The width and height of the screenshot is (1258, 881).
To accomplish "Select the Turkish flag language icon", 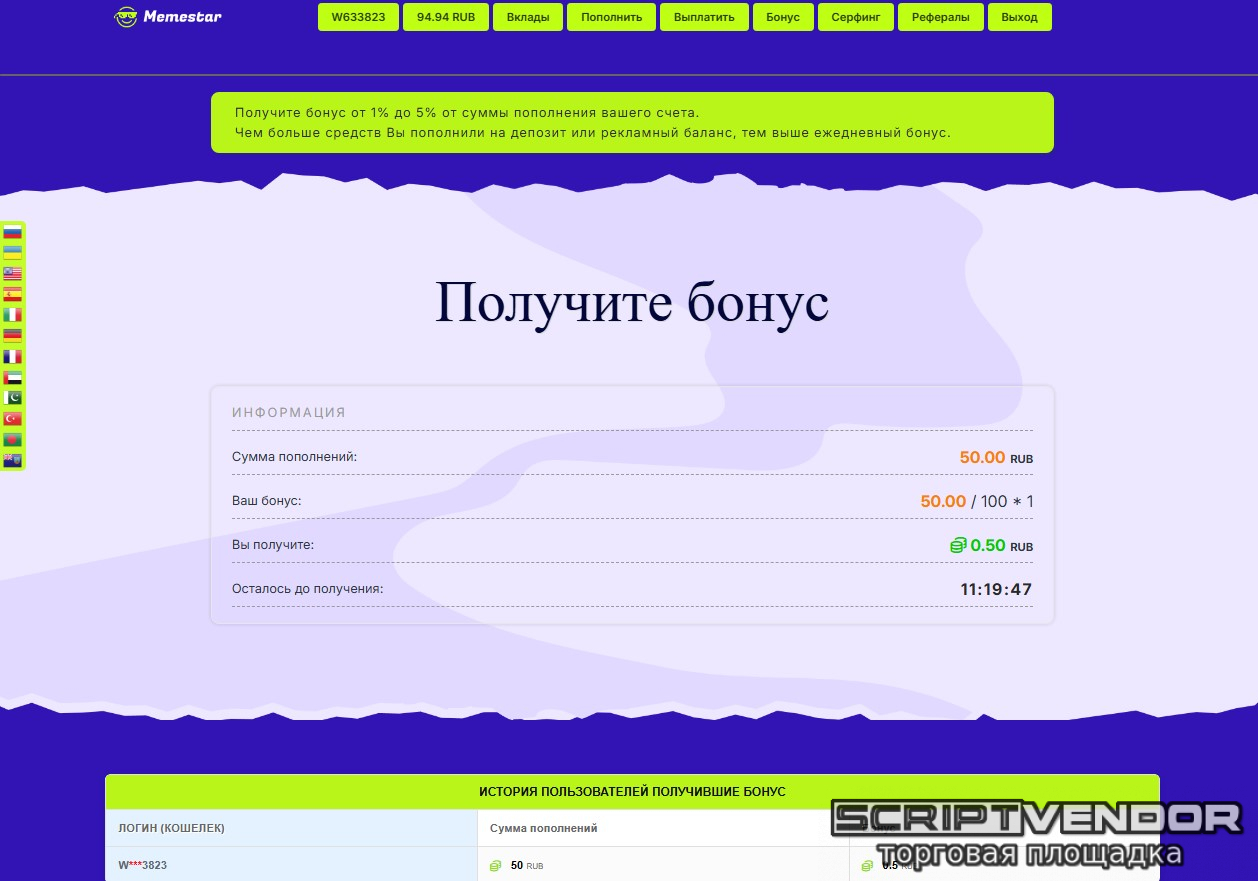I will point(12,419).
